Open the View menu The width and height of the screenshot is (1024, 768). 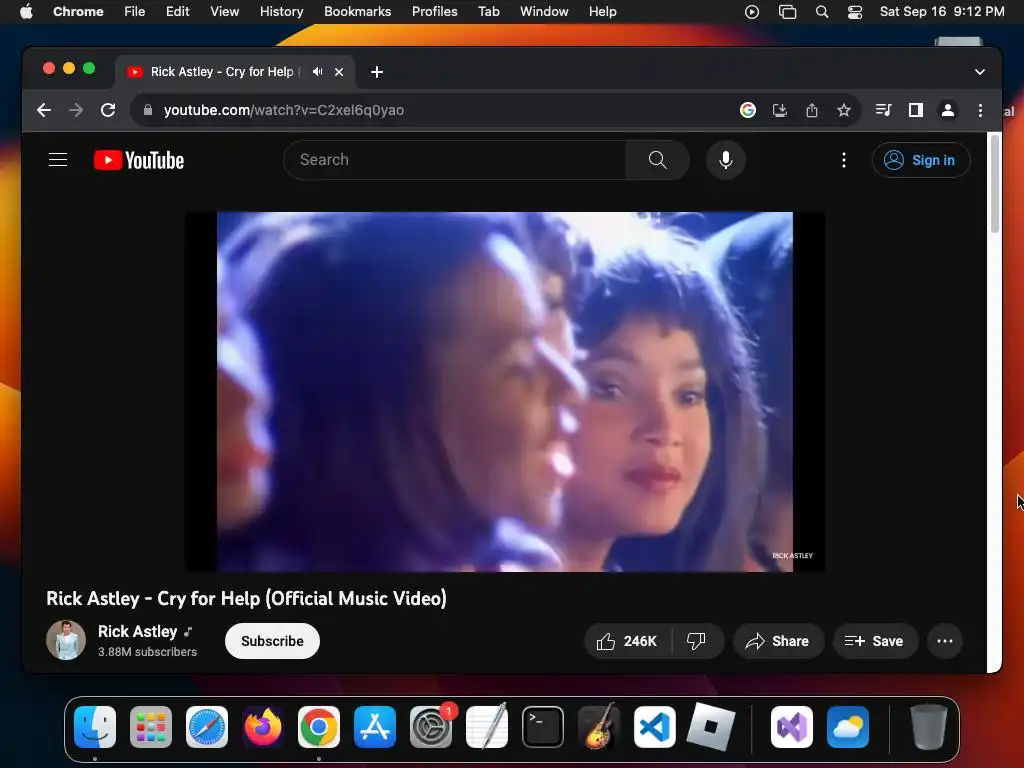click(225, 12)
